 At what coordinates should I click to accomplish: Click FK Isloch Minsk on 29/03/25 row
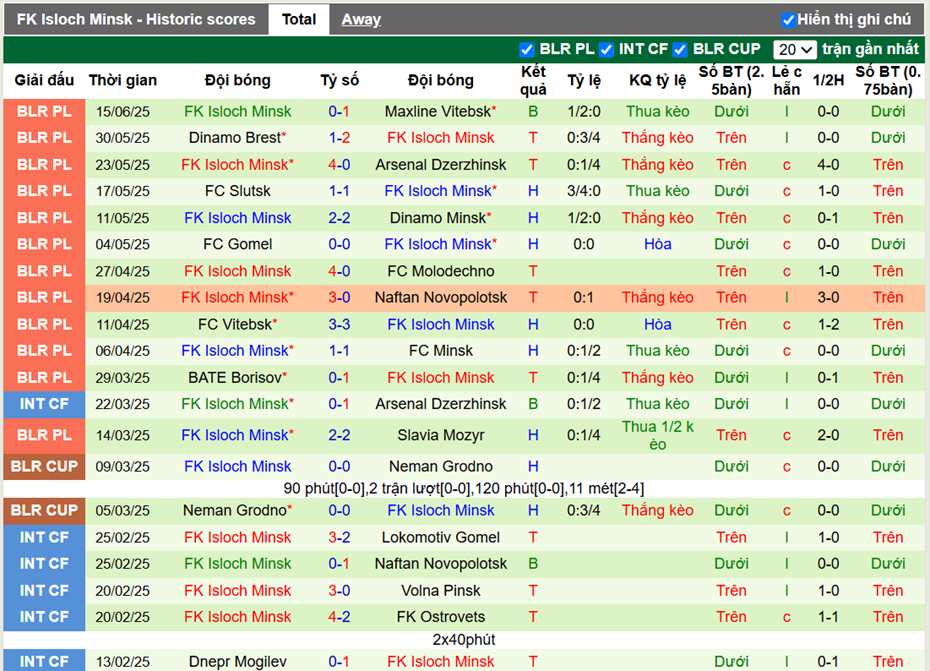[x=441, y=377]
